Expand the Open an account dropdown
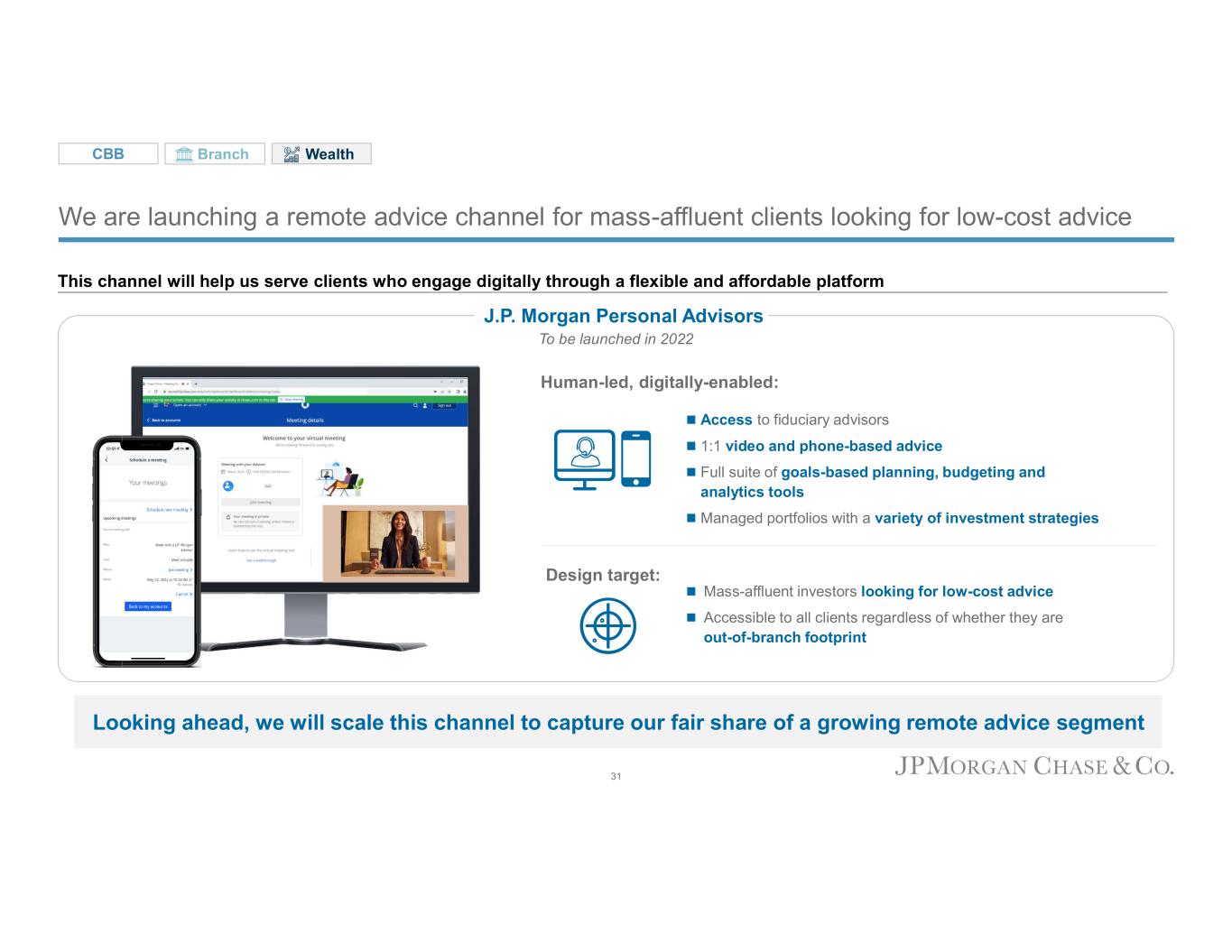 [x=190, y=405]
